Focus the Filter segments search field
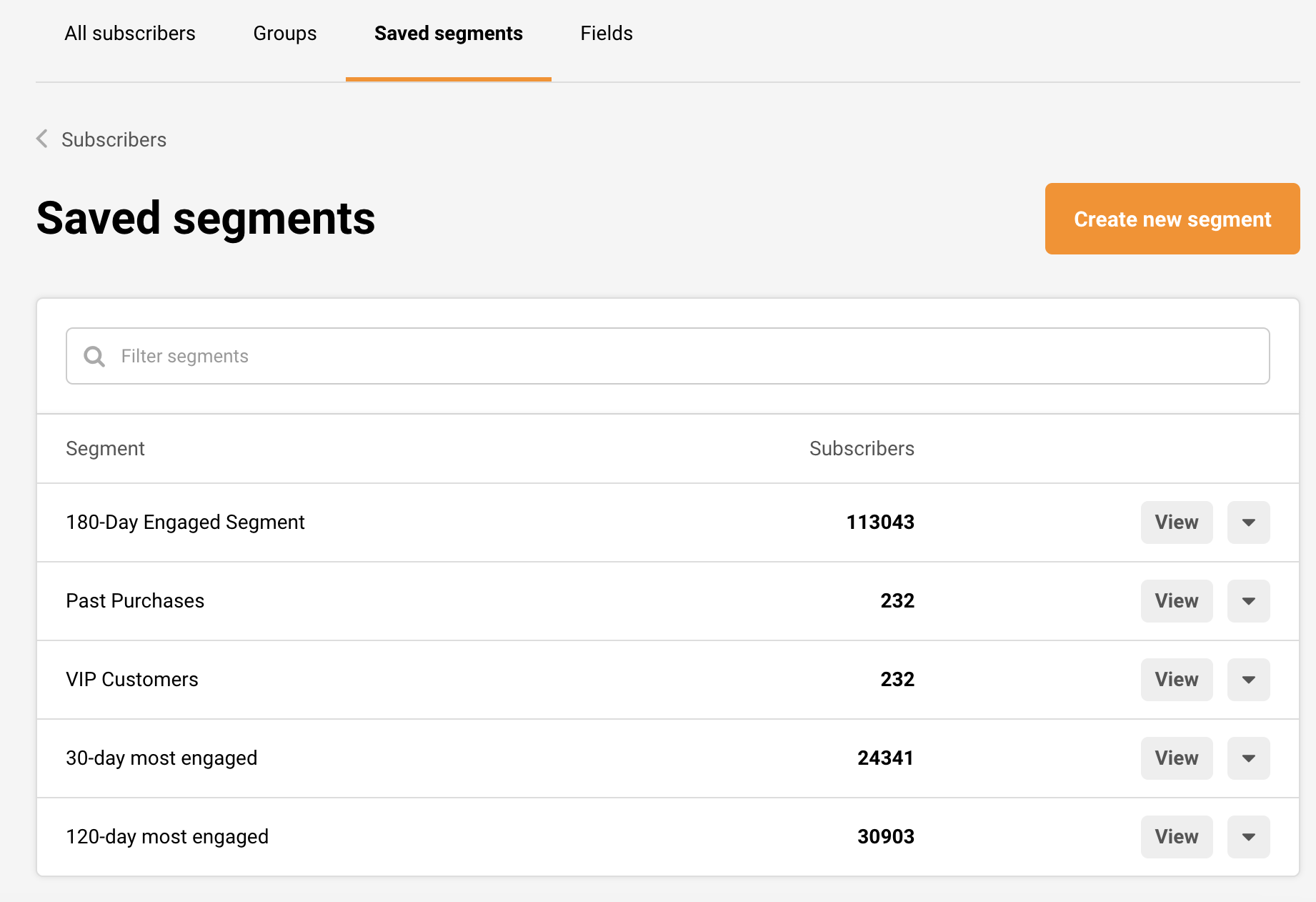 coord(667,356)
